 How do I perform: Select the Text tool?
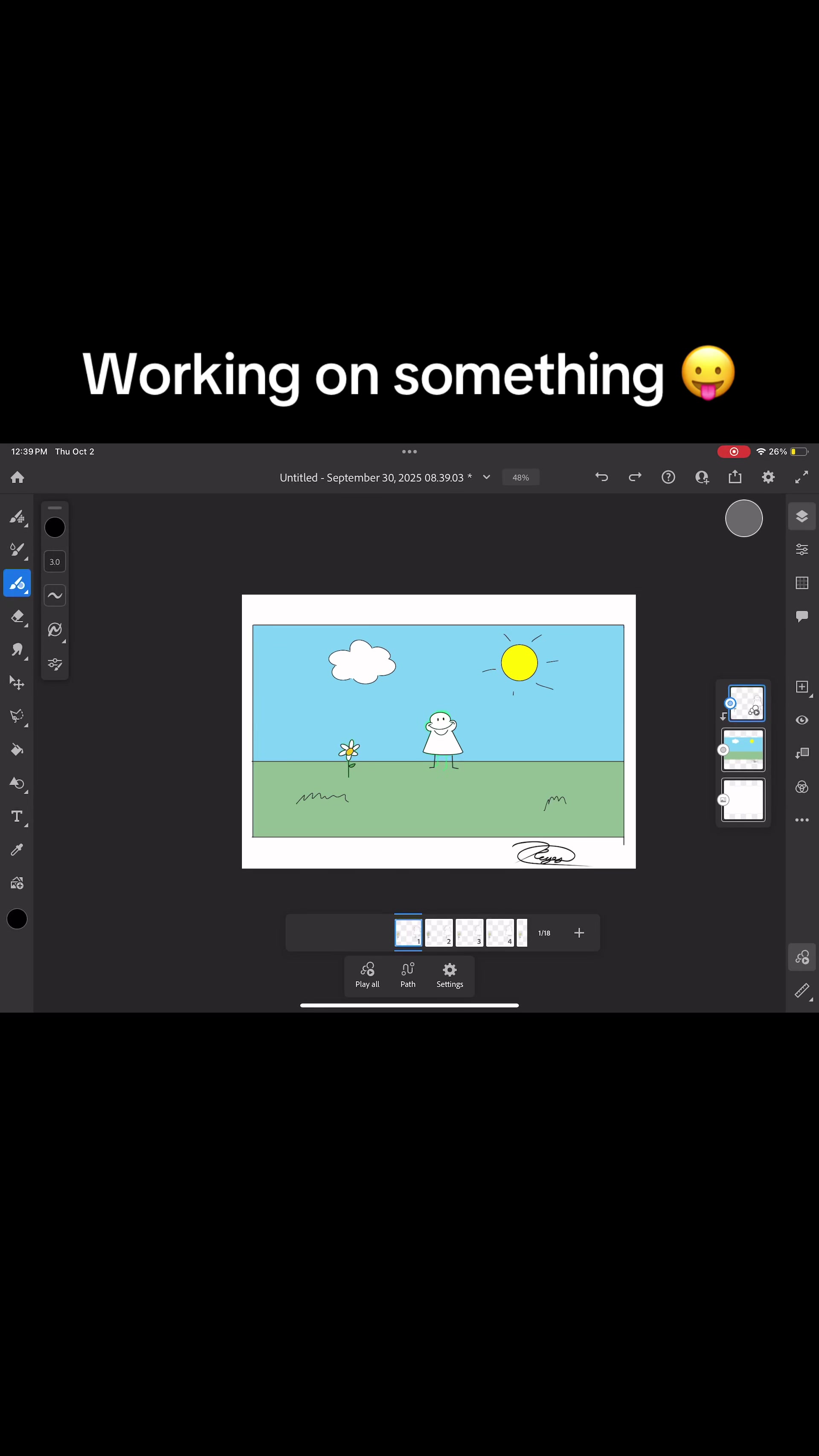tap(17, 817)
